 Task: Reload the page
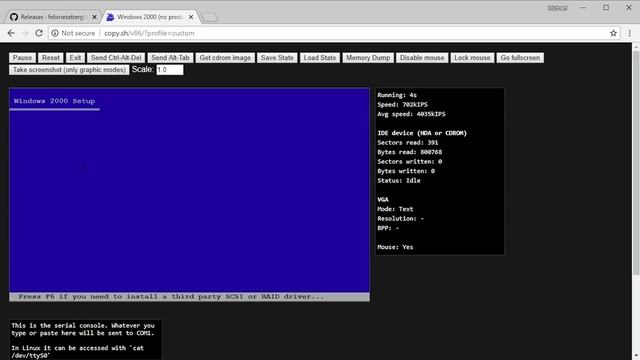[39, 33]
